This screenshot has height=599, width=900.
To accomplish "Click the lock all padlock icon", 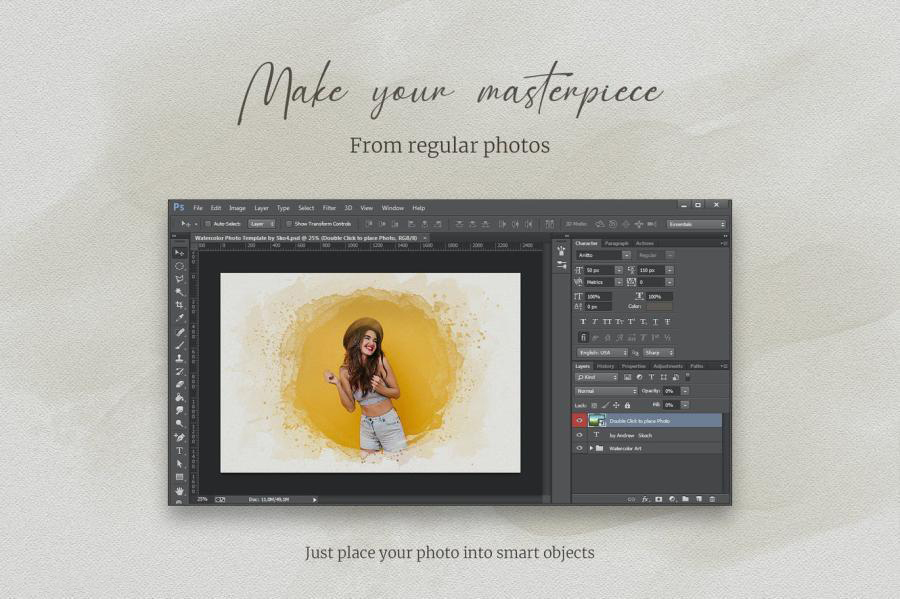I will tap(627, 405).
